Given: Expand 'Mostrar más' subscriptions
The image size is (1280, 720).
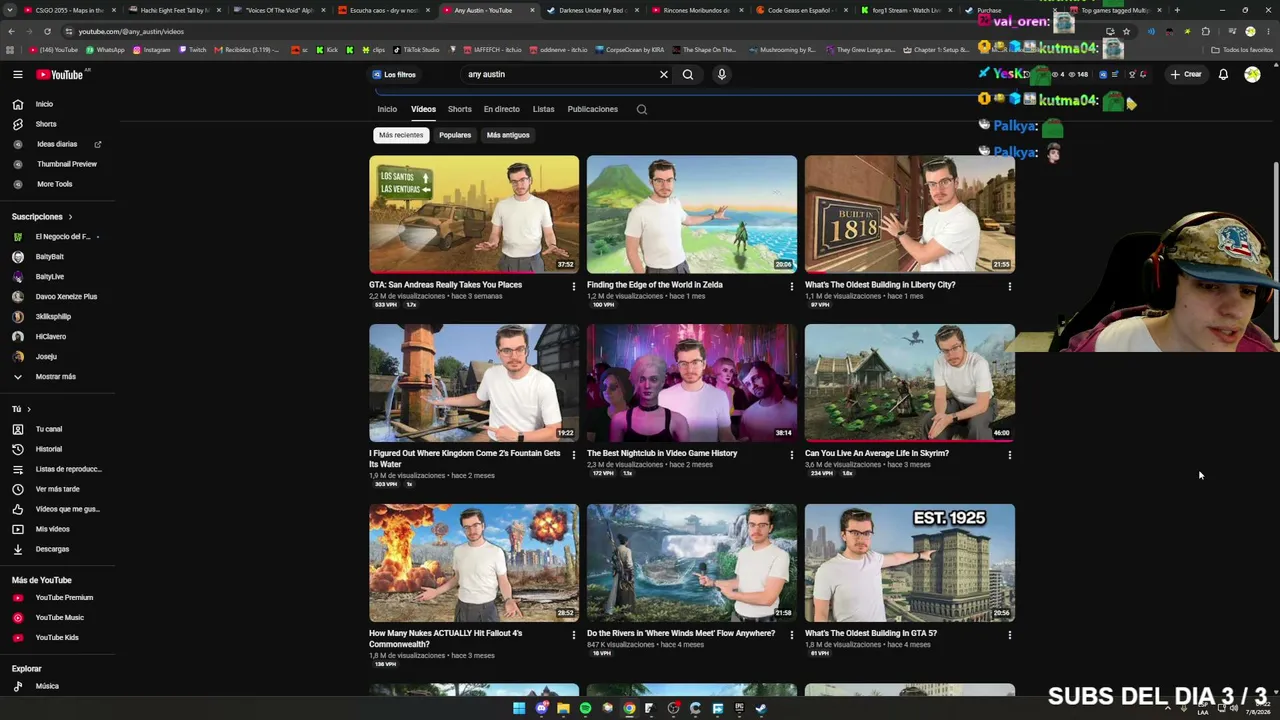Looking at the screenshot, I should (x=57, y=376).
